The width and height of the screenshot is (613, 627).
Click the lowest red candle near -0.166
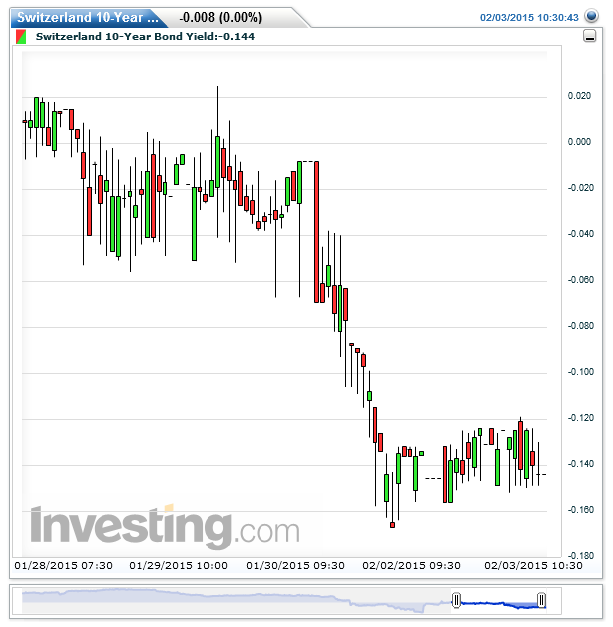pos(392,525)
